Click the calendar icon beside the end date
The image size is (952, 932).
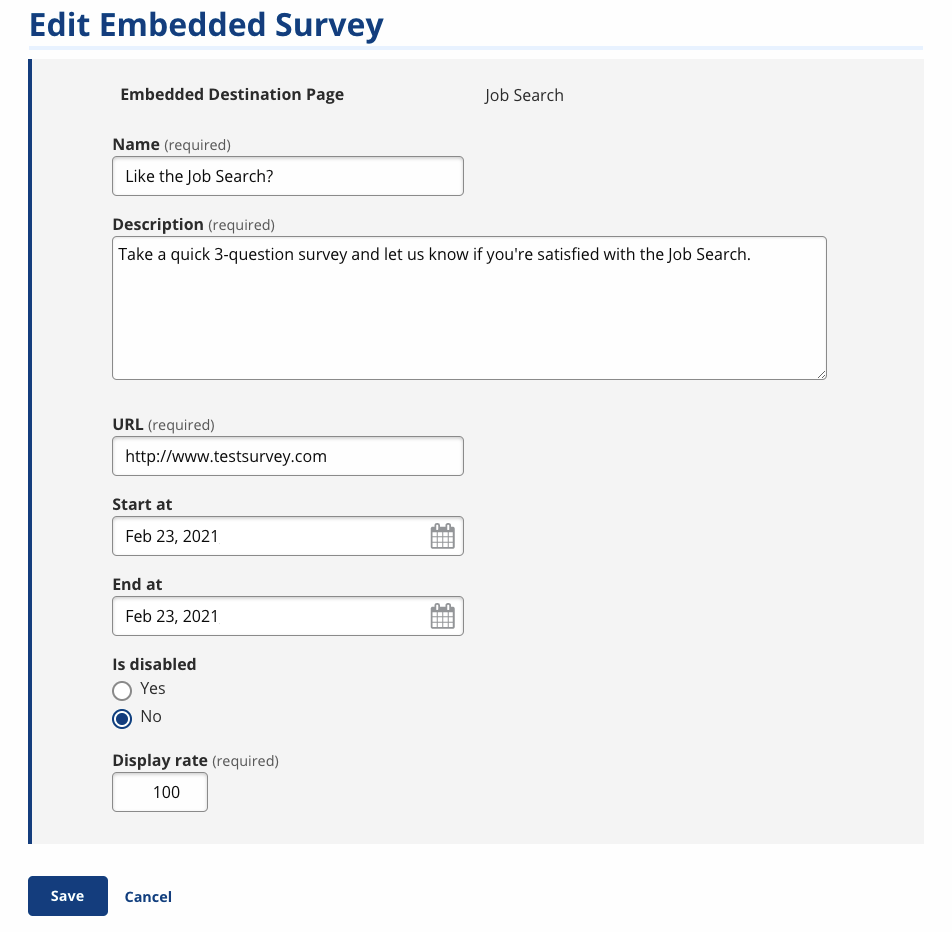coord(441,616)
